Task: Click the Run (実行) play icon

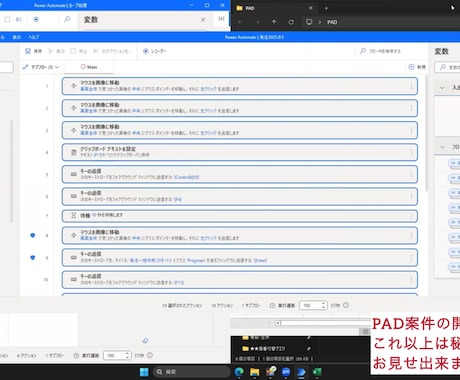Action: 51,51
